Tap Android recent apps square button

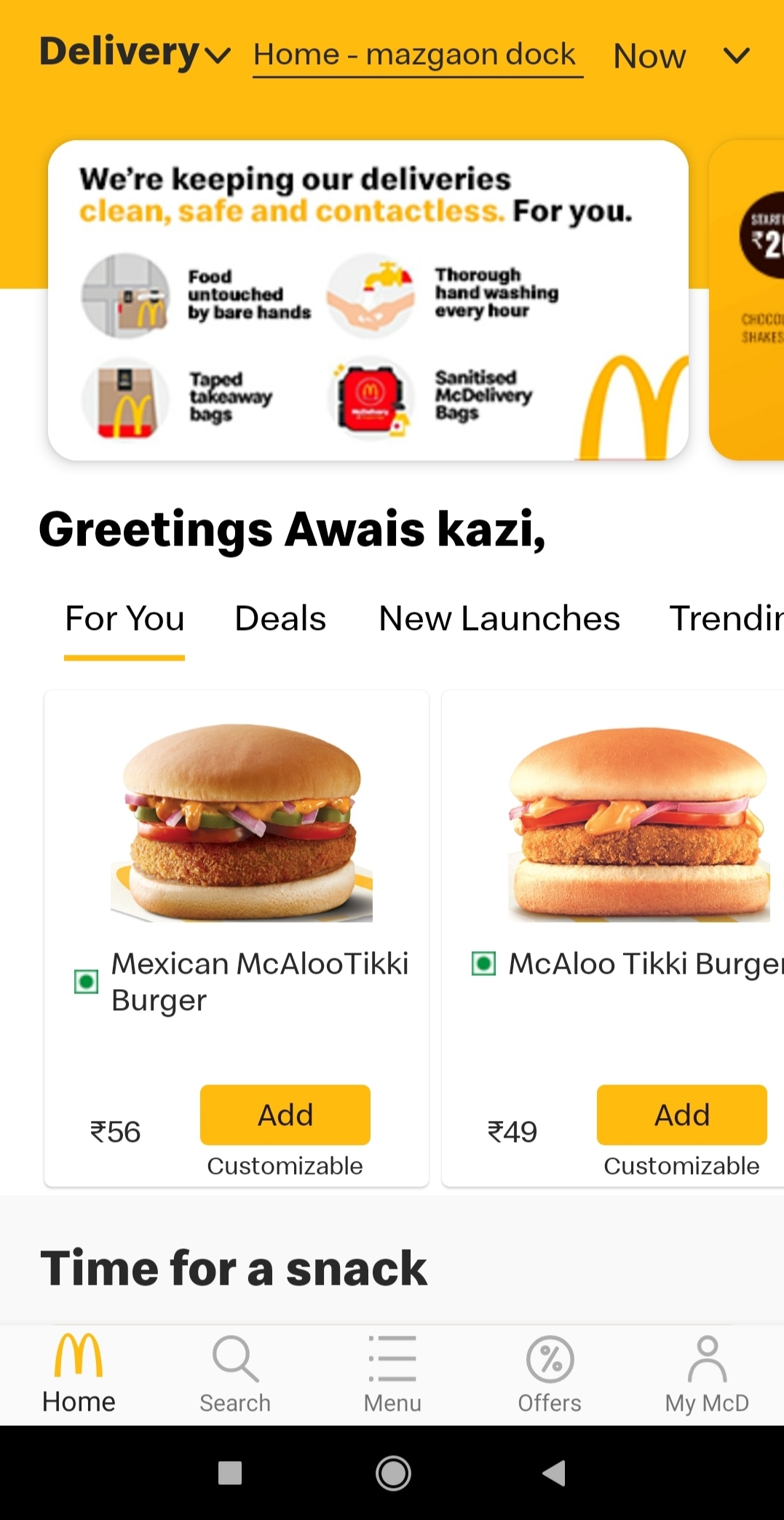pyautogui.click(x=230, y=1473)
